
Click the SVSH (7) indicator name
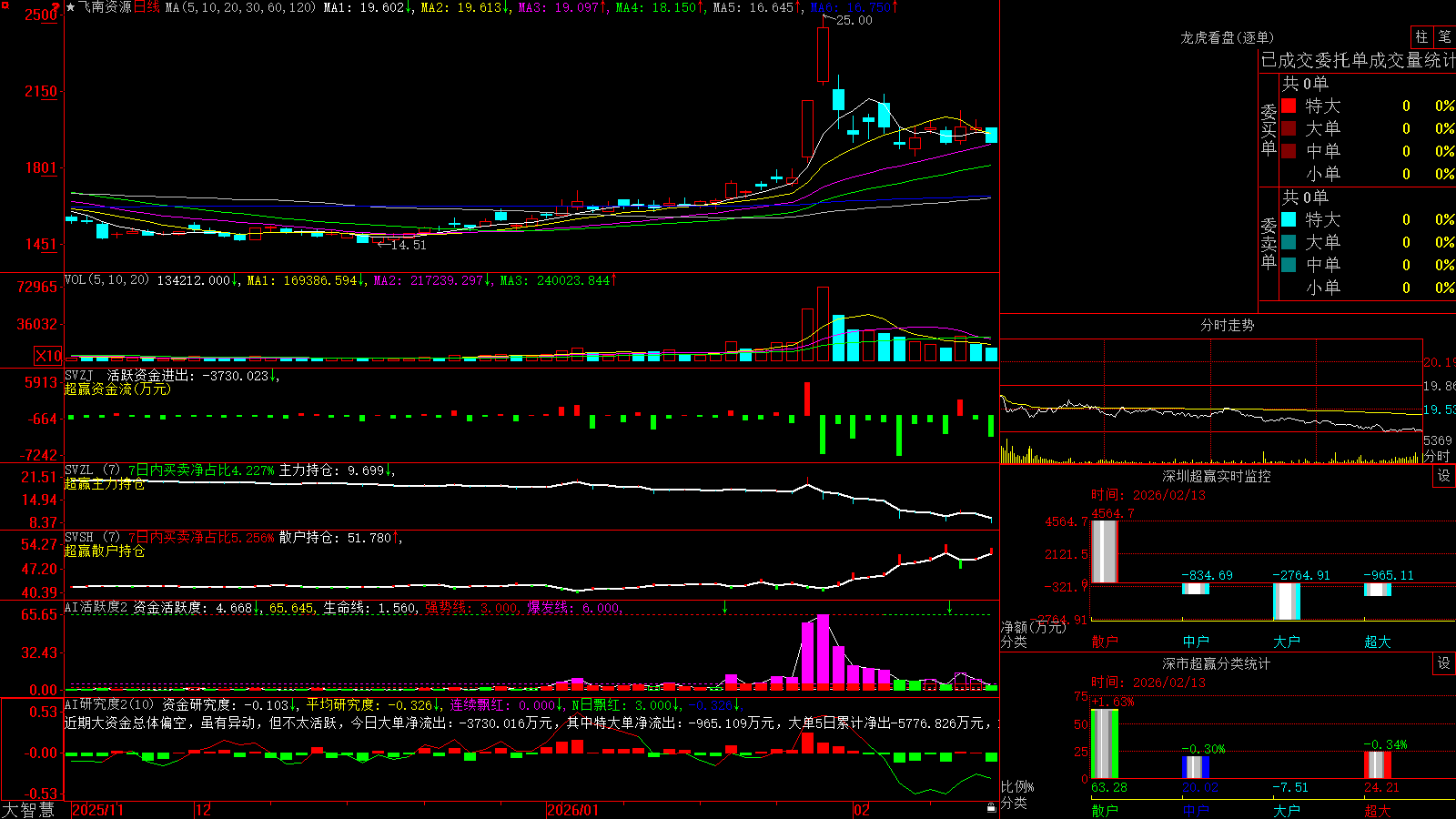pos(92,538)
